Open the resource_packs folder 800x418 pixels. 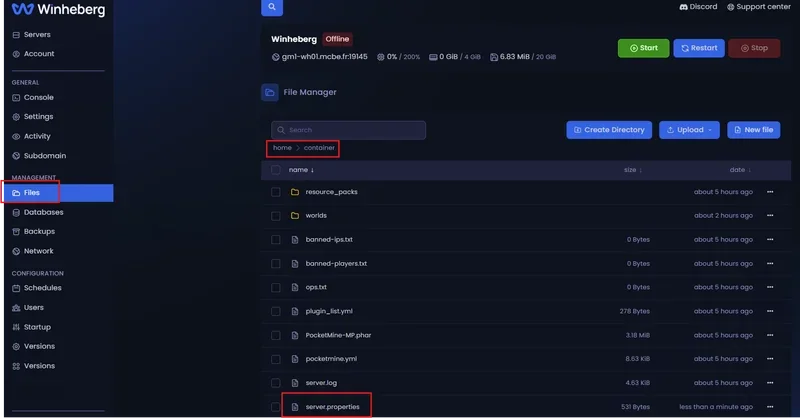point(331,192)
